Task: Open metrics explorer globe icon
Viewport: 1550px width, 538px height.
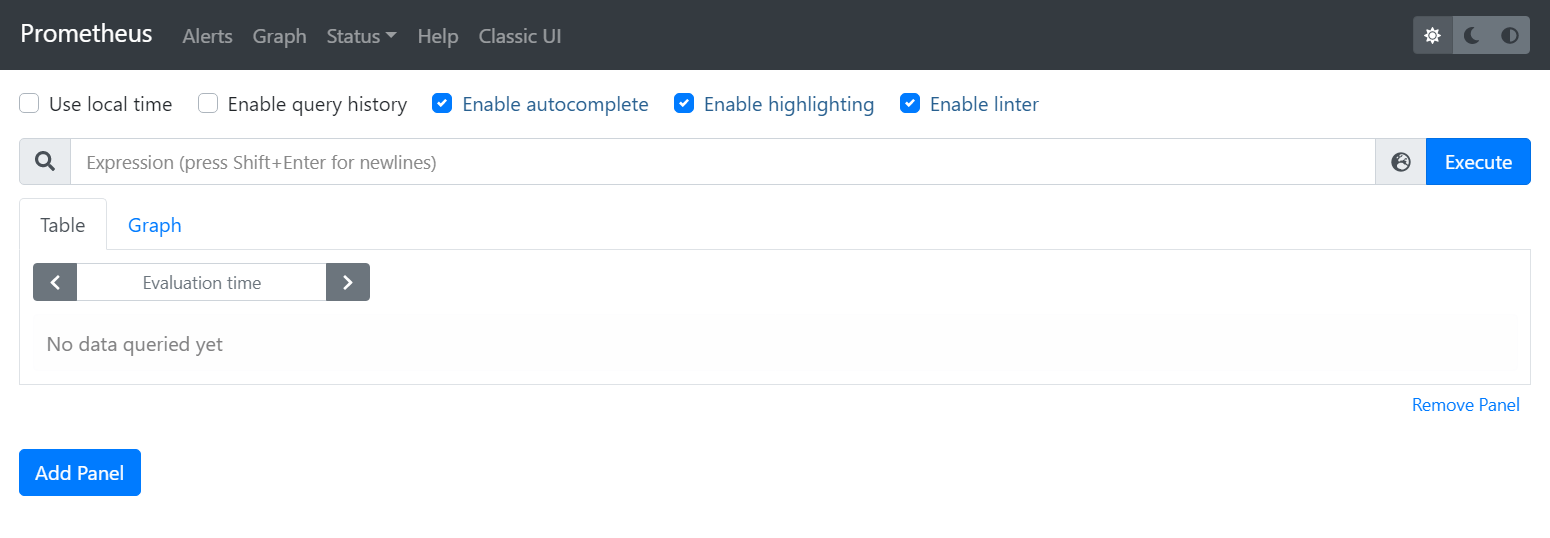Action: [1401, 162]
